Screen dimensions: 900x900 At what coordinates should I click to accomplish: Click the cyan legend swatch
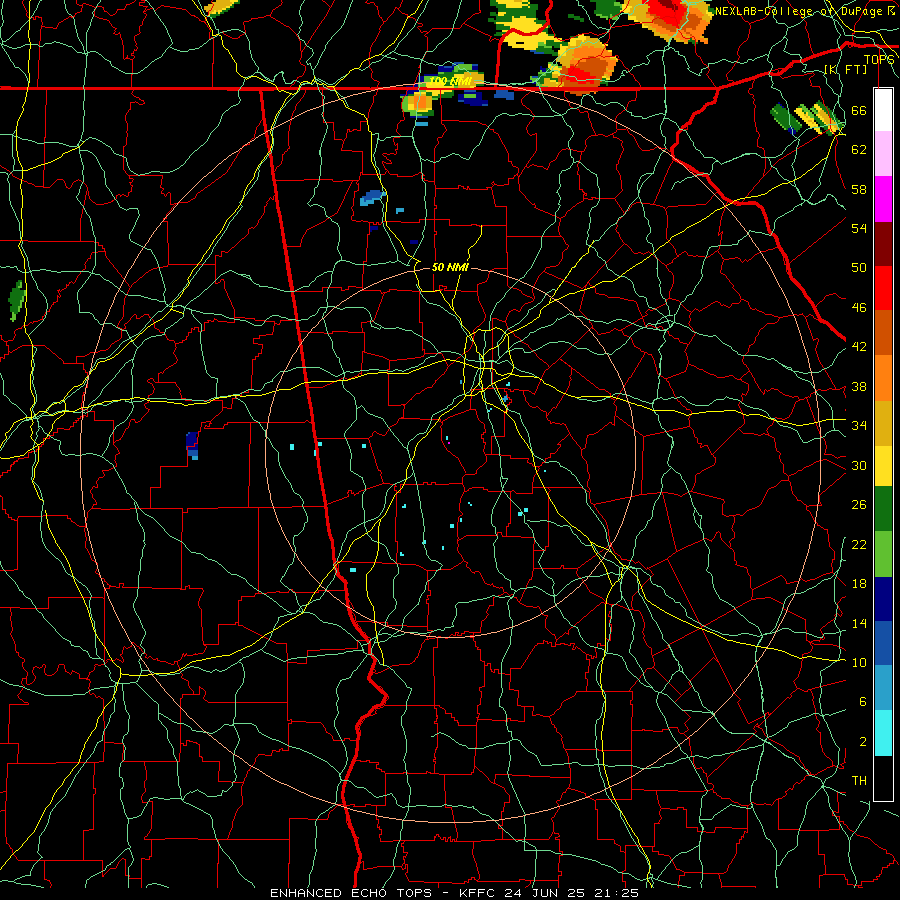click(883, 732)
